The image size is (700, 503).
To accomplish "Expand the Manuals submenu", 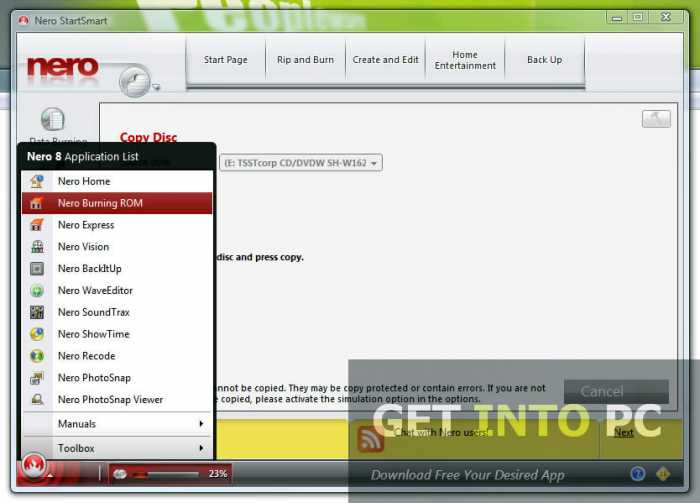I will tap(117, 424).
